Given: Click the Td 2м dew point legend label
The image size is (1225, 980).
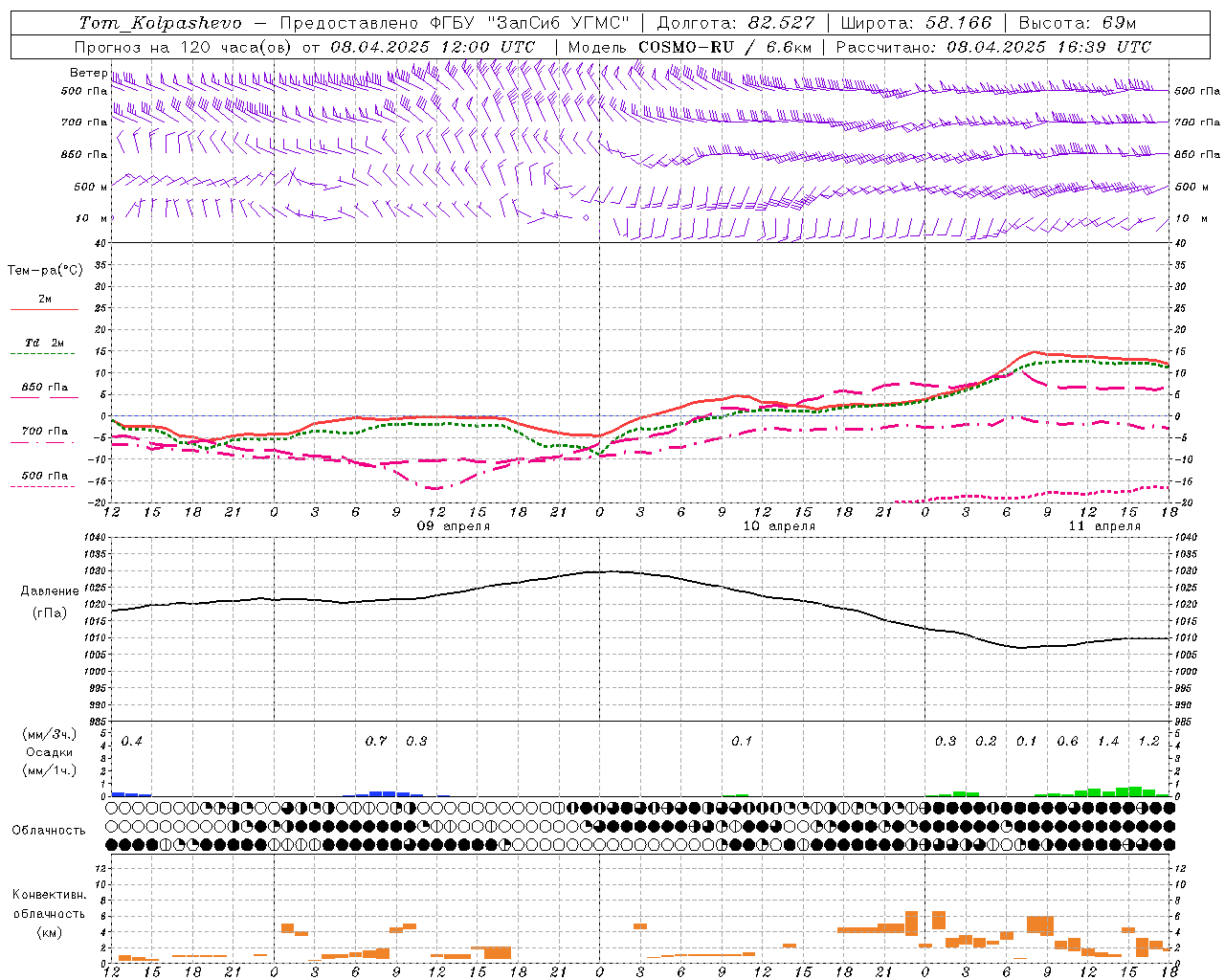Looking at the screenshot, I should tap(45, 343).
